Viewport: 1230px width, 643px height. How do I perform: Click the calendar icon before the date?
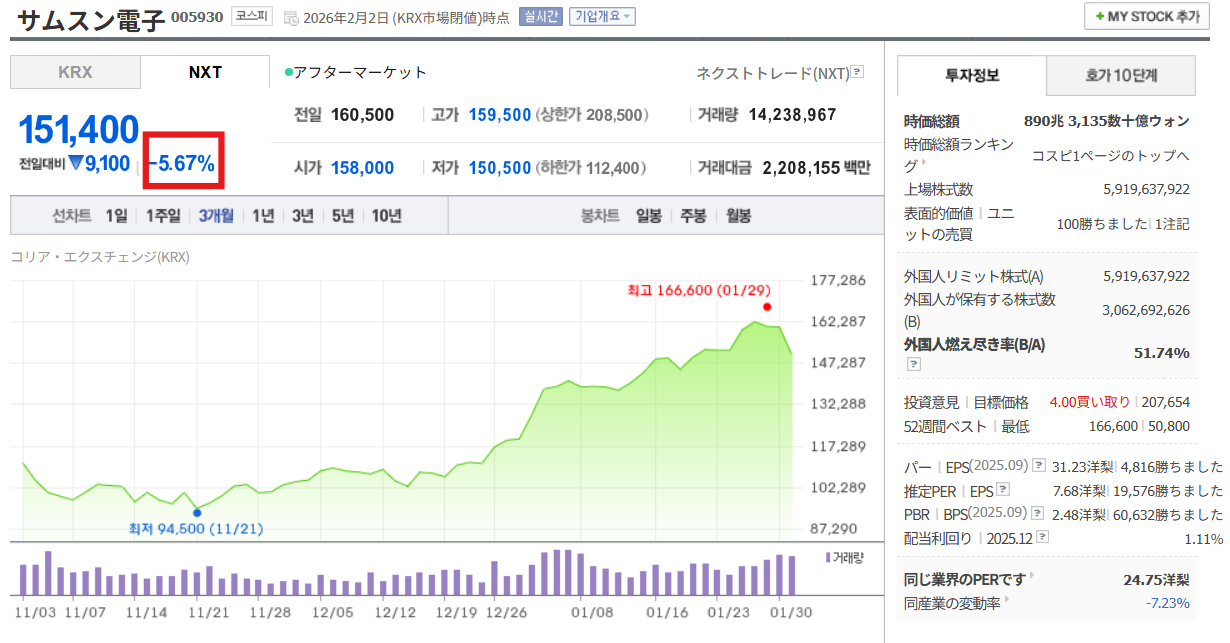pos(291,18)
